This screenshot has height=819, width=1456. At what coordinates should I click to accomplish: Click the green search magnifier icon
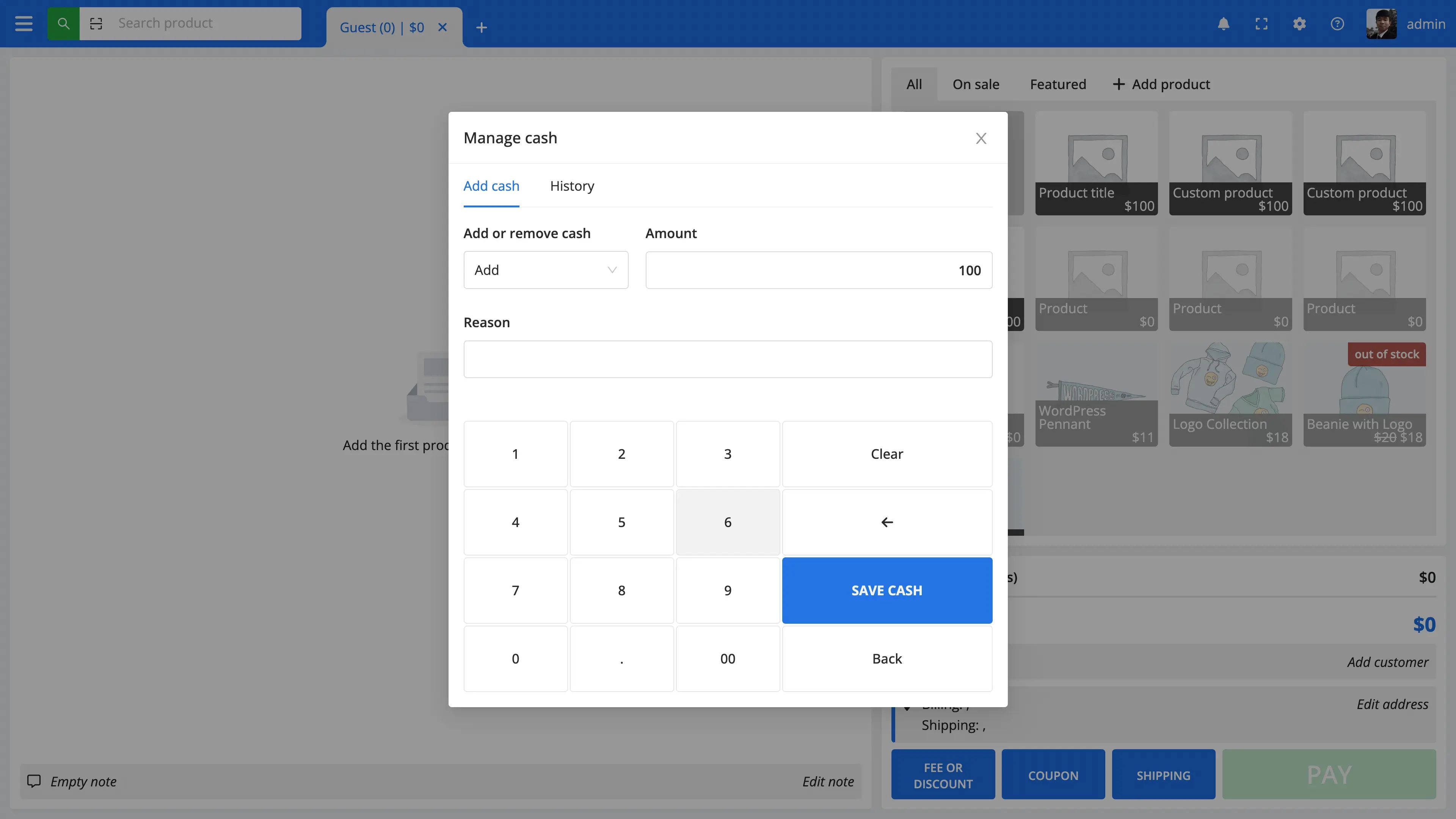[63, 24]
